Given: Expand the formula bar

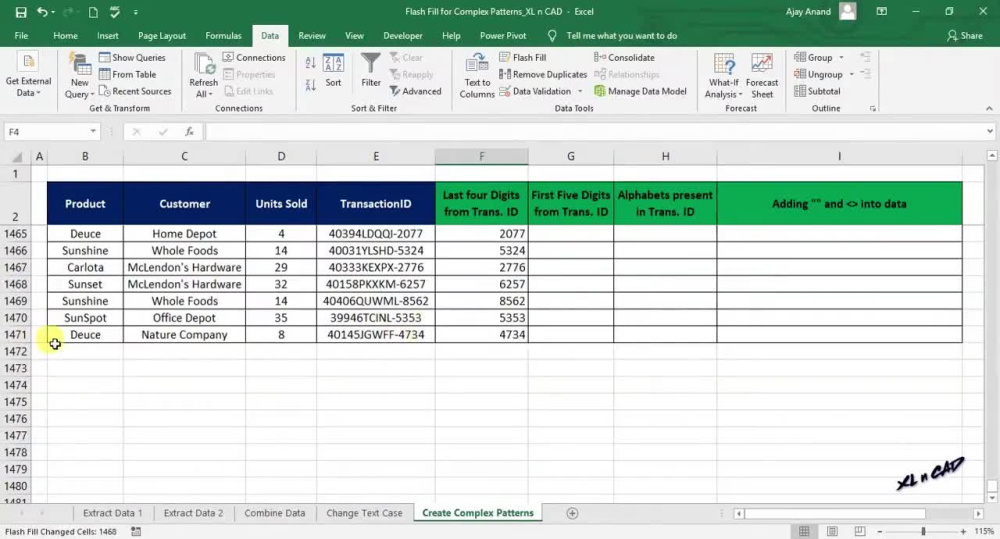Looking at the screenshot, I should tap(990, 131).
